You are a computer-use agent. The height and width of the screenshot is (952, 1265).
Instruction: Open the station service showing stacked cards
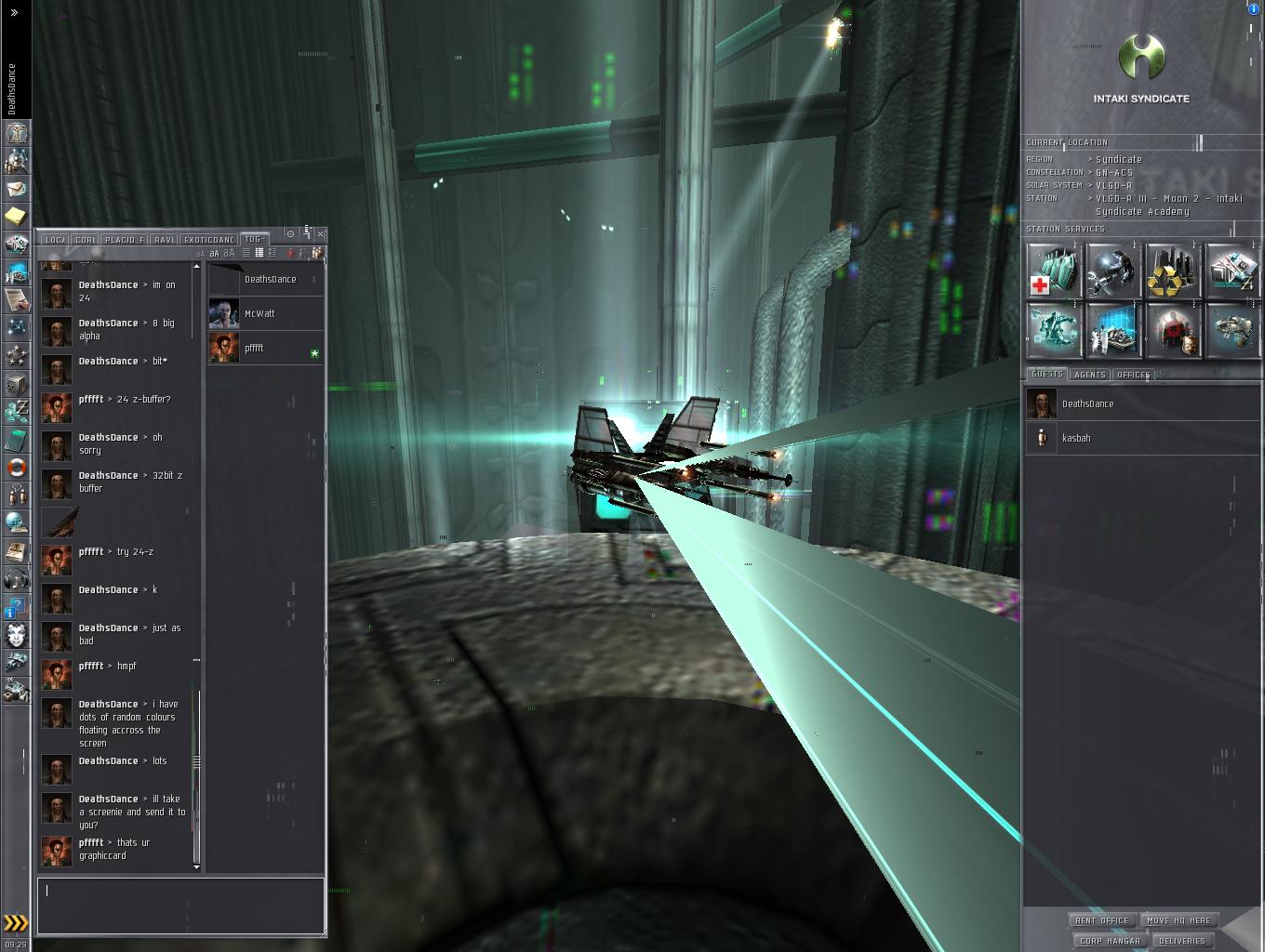[1233, 271]
